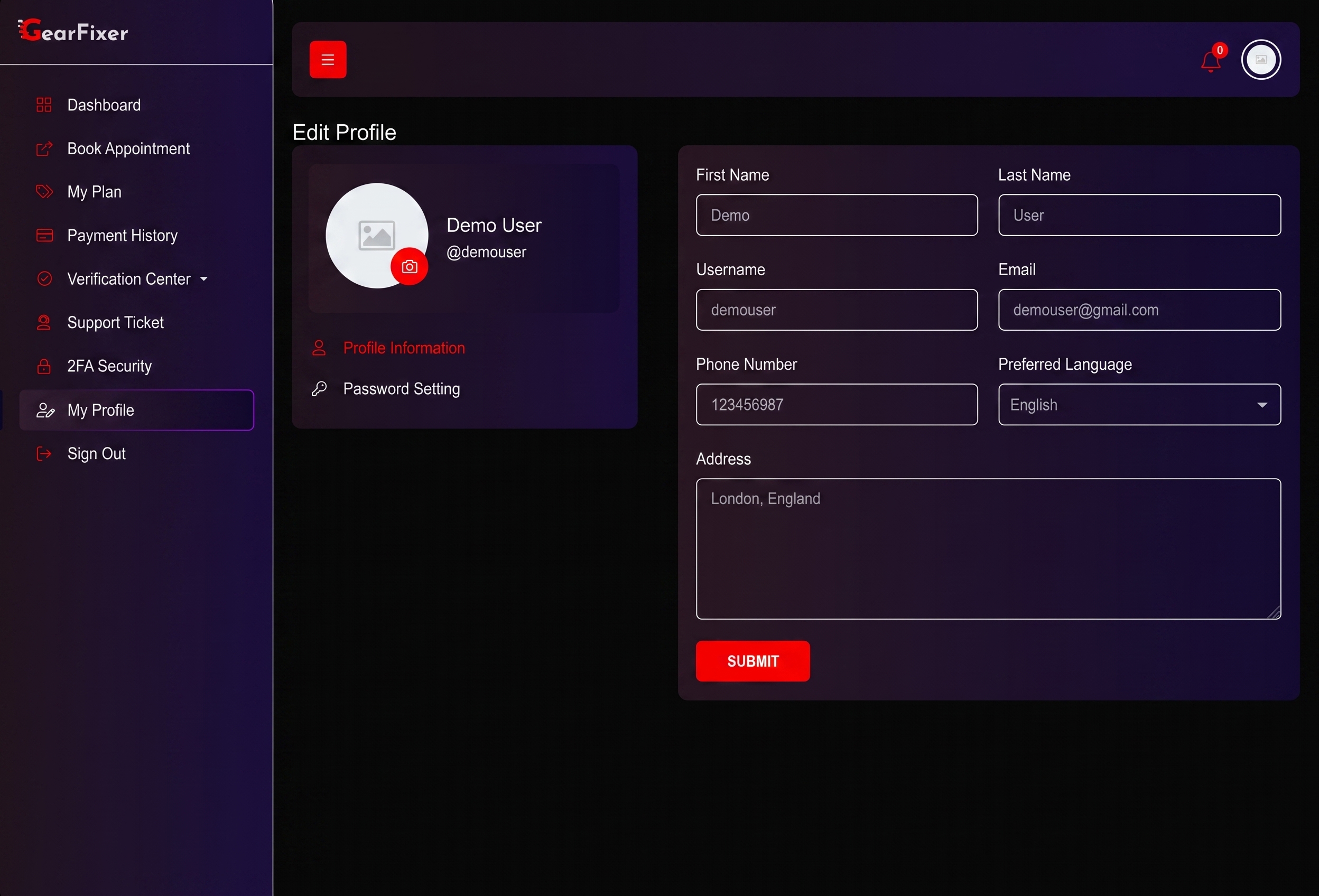Image resolution: width=1319 pixels, height=896 pixels.
Task: Click the Book Appointment share icon
Action: point(44,148)
